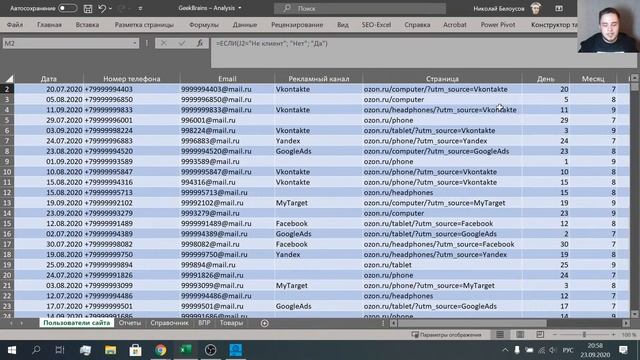Image resolution: width=640 pixels, height=360 pixels.
Task: Adjust the zoom slider handle
Action: point(584,335)
